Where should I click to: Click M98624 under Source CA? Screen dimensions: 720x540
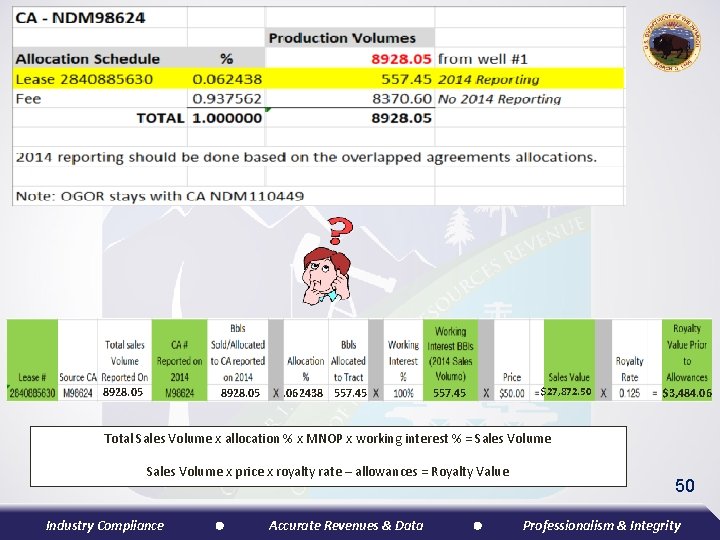[78, 393]
